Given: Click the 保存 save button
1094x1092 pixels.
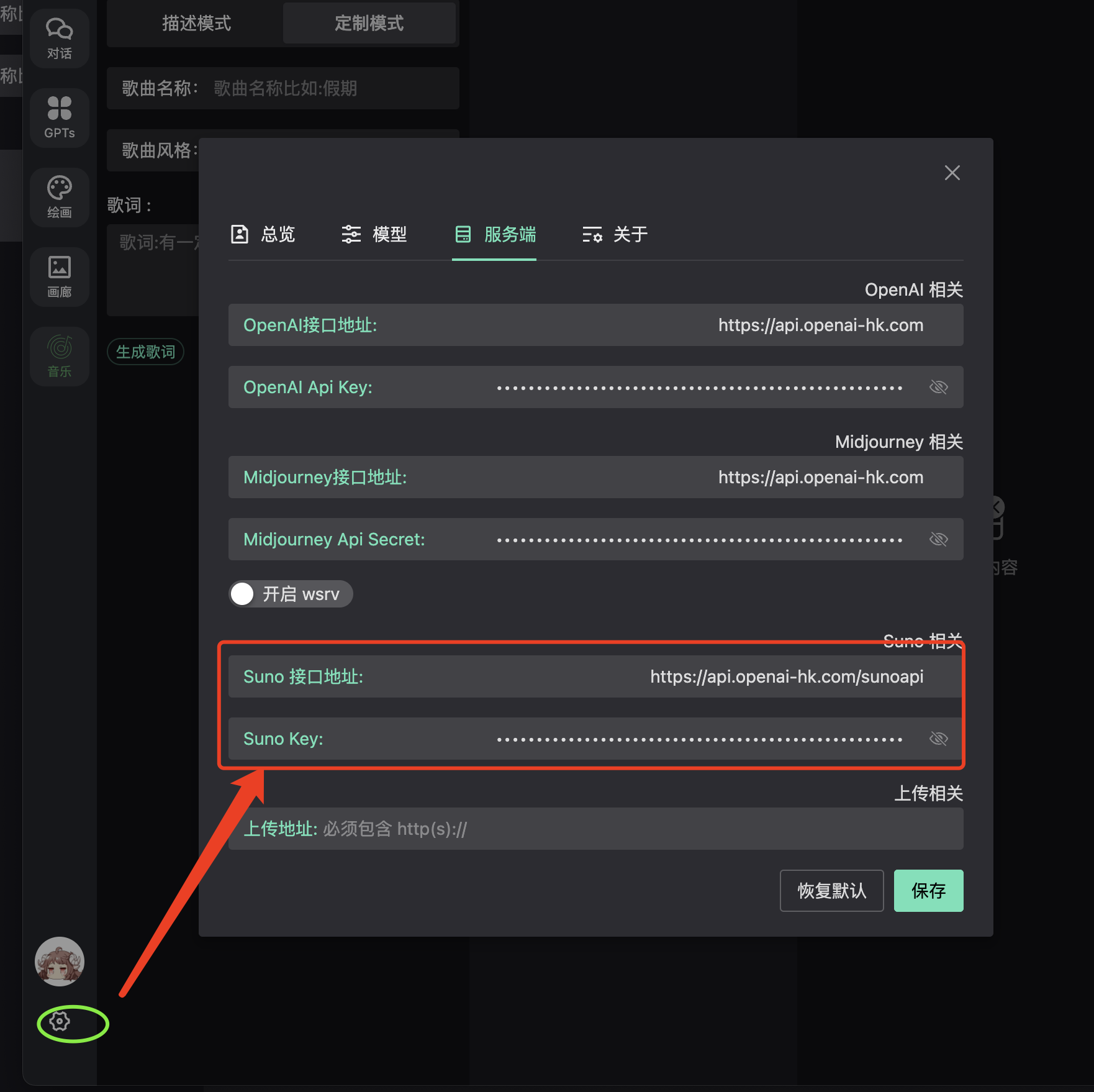Looking at the screenshot, I should click(928, 891).
